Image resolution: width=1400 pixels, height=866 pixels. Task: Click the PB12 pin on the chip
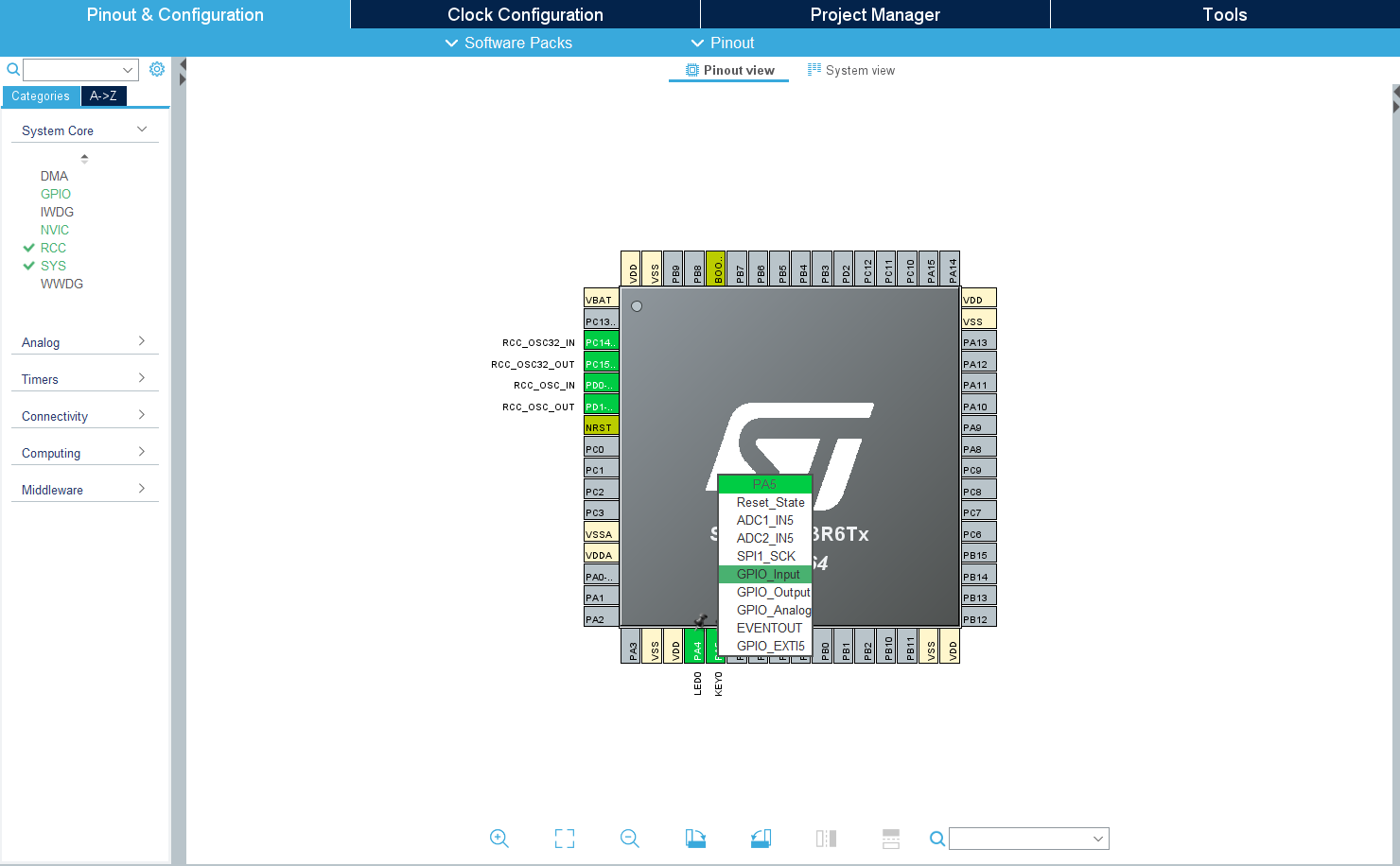tap(979, 618)
